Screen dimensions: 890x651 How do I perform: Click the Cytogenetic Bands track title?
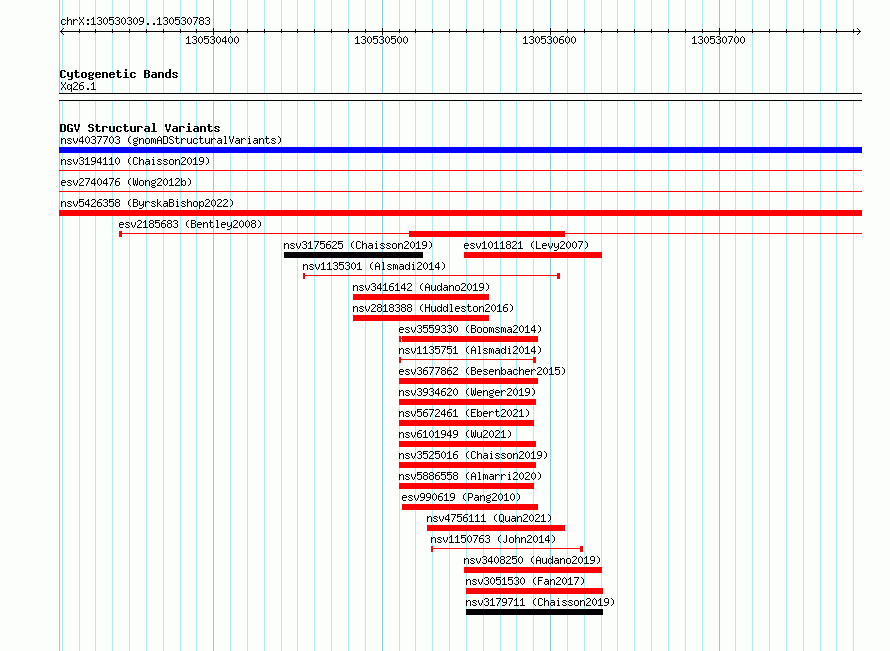coord(119,74)
